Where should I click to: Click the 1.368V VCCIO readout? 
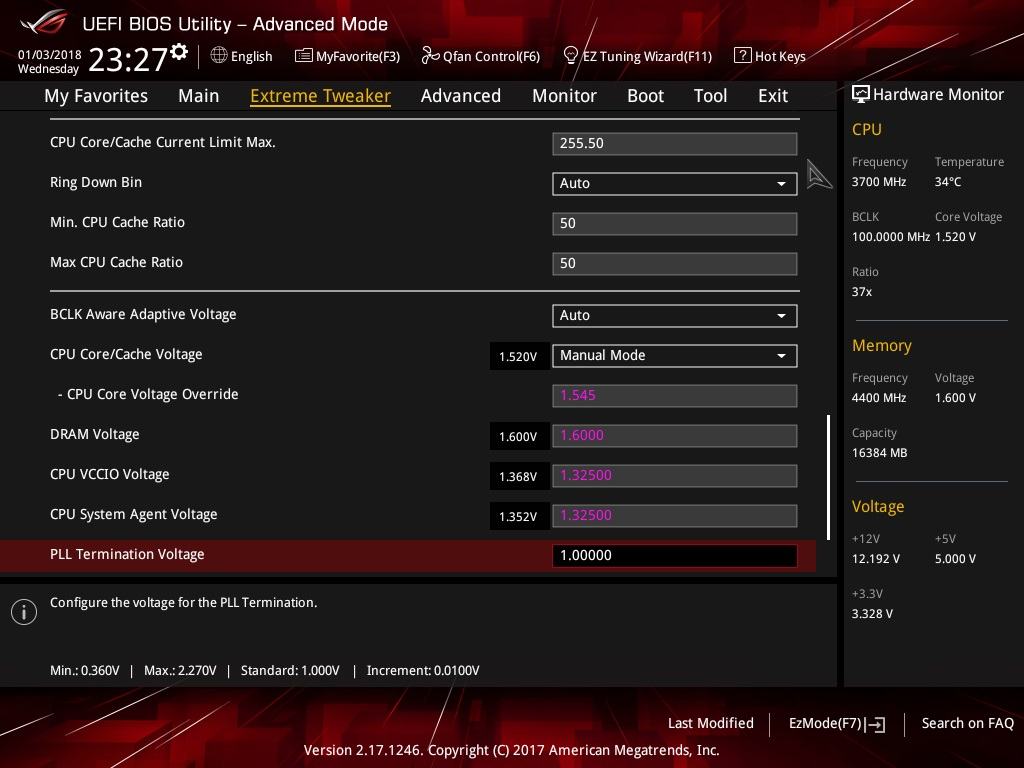point(519,477)
